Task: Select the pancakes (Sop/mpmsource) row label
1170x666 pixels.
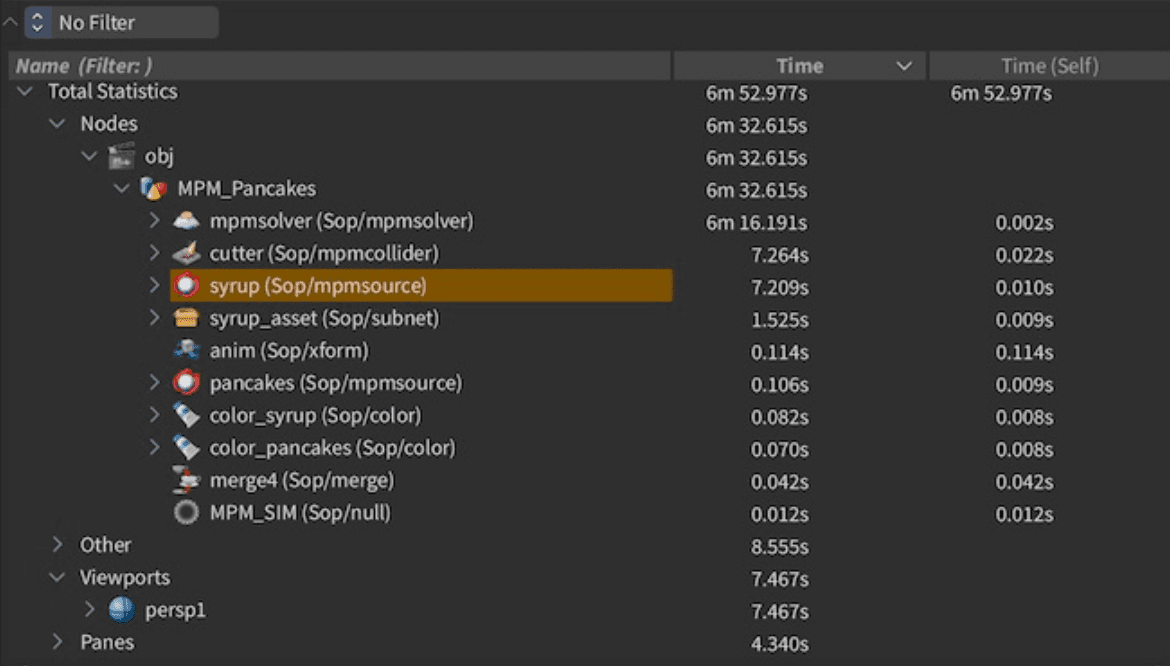Action: (336, 383)
